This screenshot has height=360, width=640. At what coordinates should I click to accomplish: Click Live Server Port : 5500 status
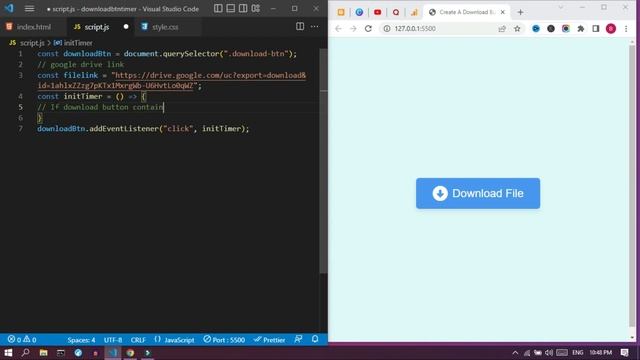point(224,340)
